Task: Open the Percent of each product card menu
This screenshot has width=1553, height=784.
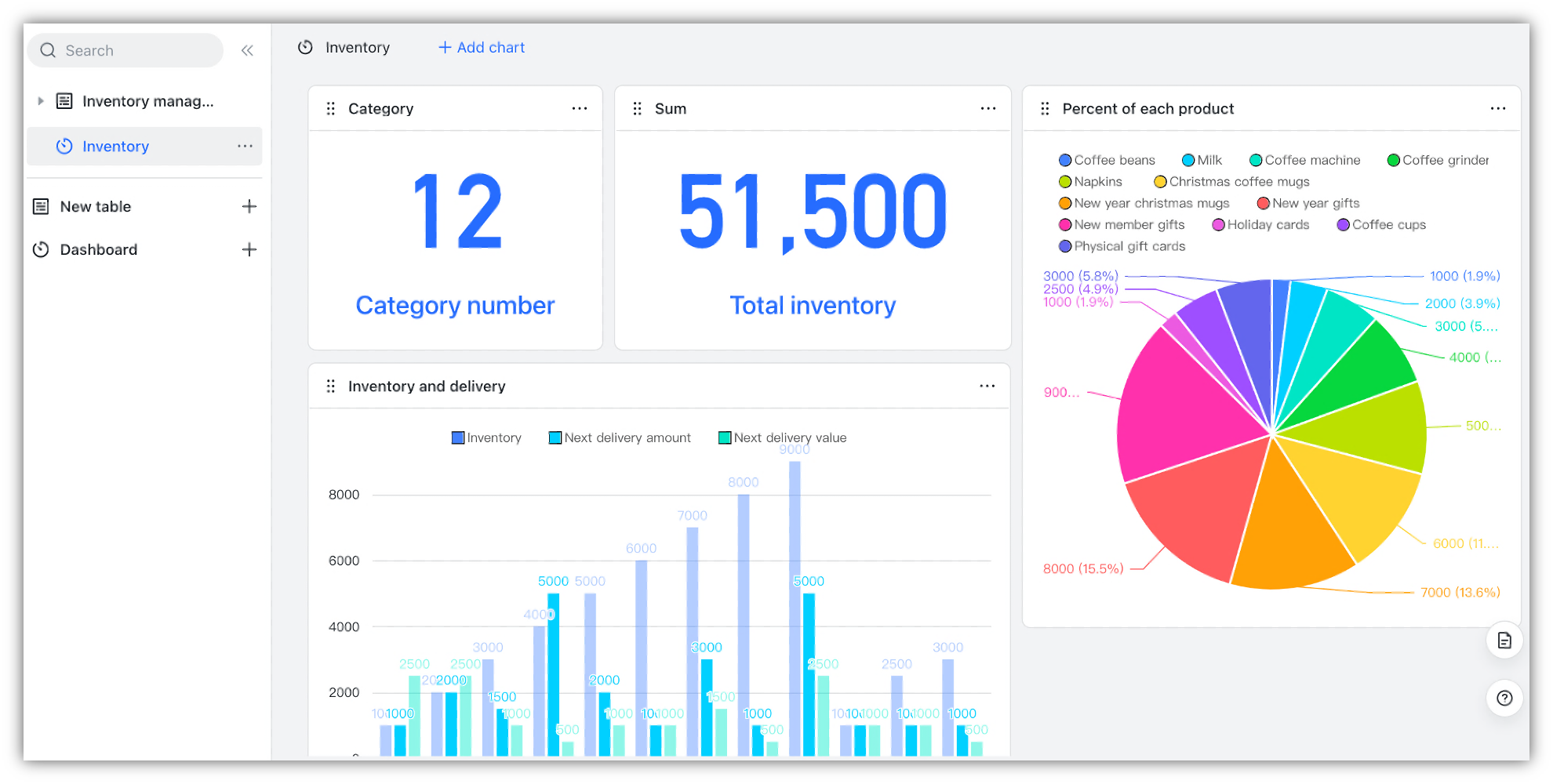Action: pyautogui.click(x=1497, y=108)
